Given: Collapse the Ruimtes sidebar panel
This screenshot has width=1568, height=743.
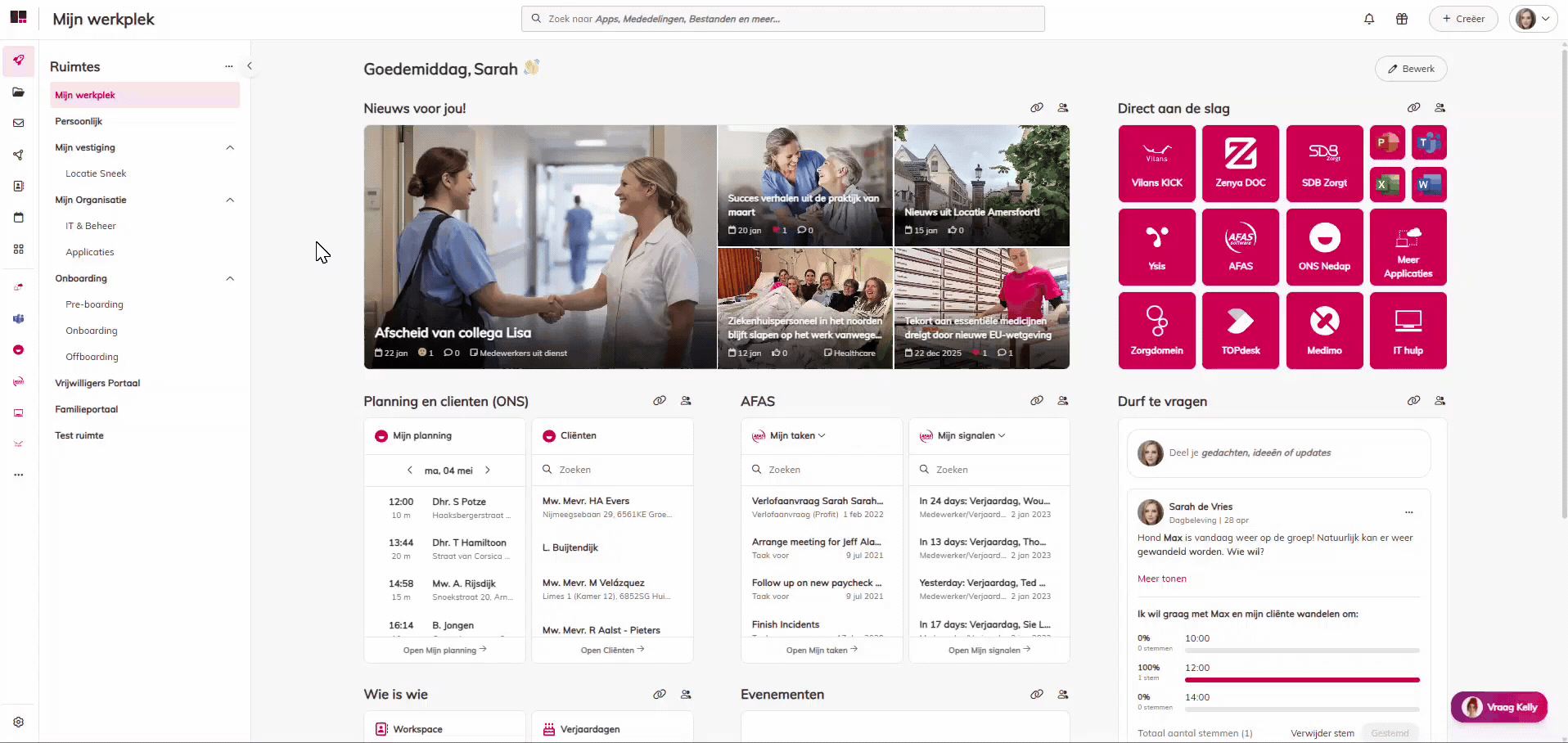Looking at the screenshot, I should pos(250,66).
